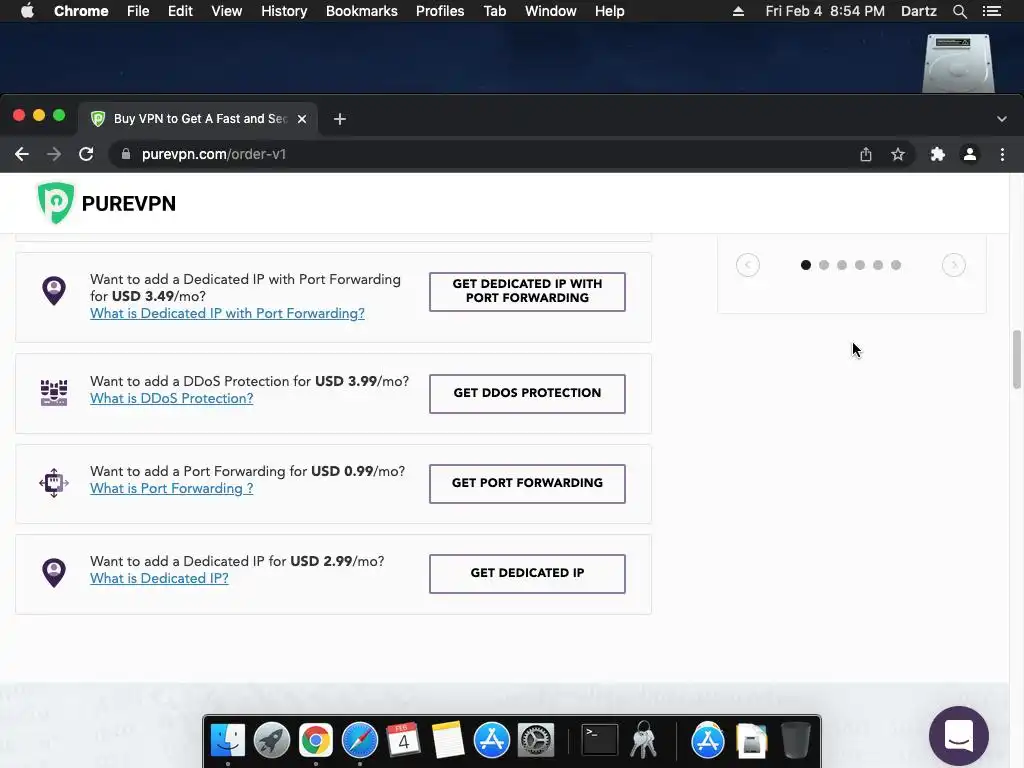Screen dimensions: 1024x768
Task: Share this page using the share icon
Action: (866, 154)
